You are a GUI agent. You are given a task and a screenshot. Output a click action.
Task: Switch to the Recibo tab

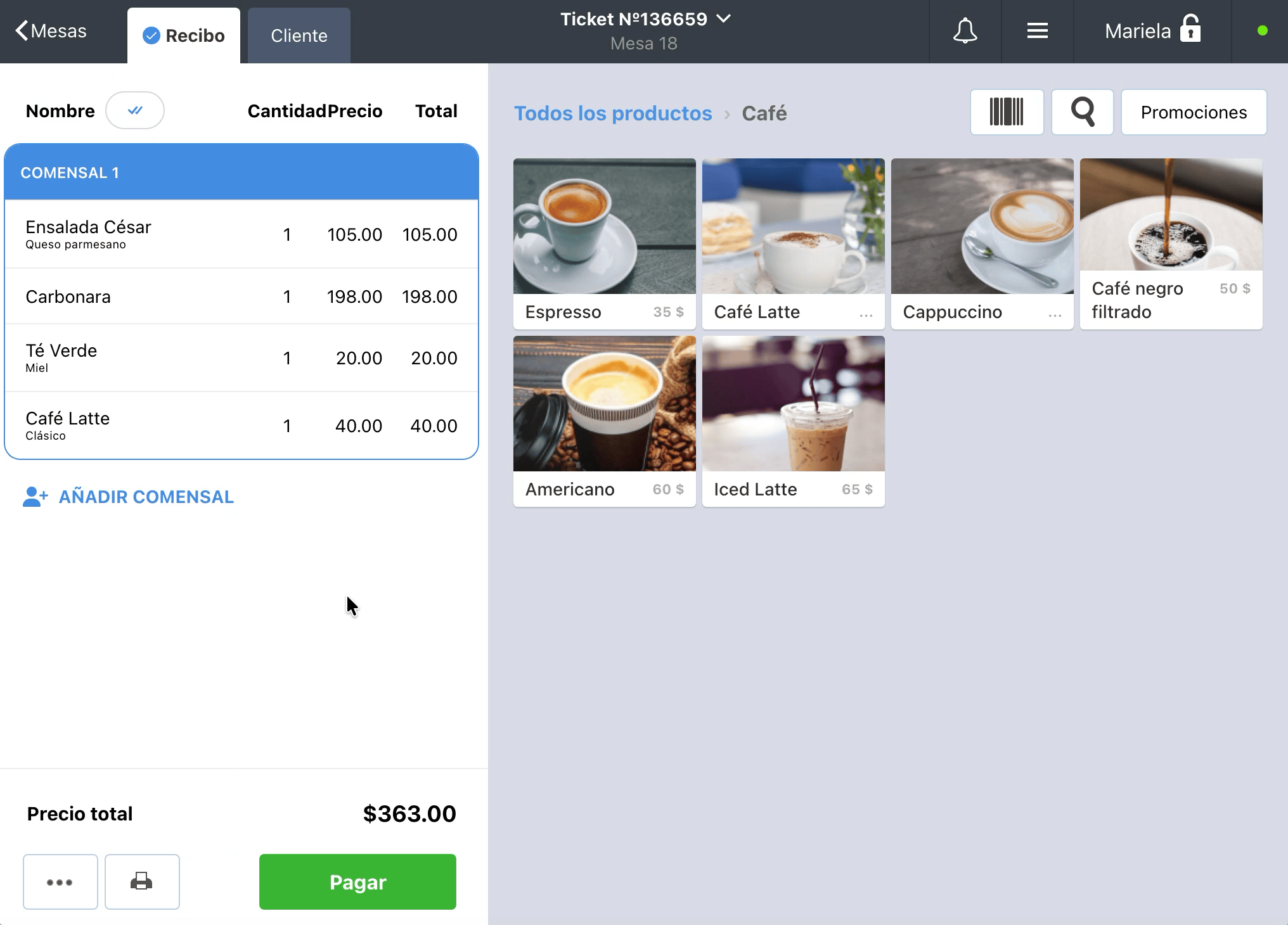184,35
